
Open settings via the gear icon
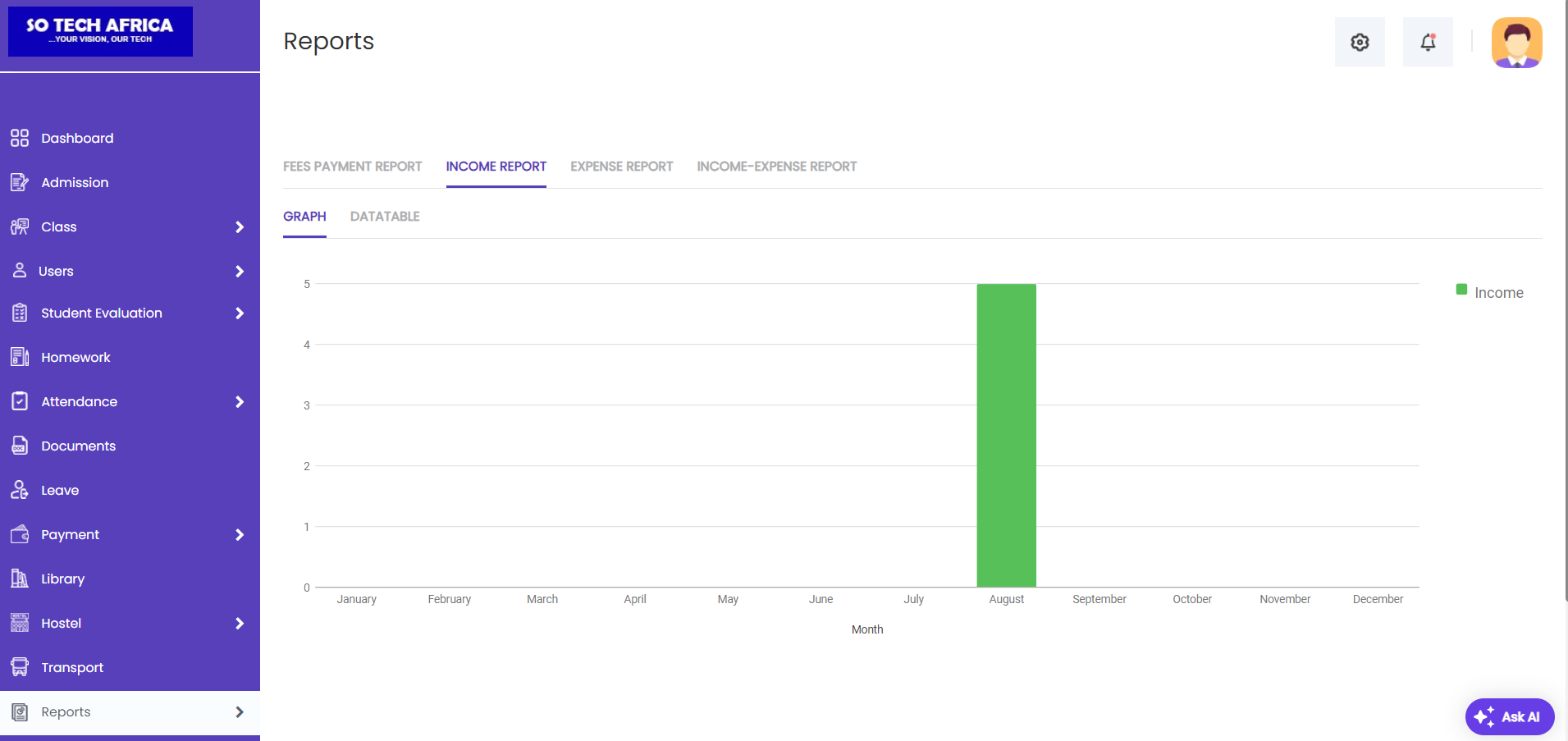[1360, 42]
